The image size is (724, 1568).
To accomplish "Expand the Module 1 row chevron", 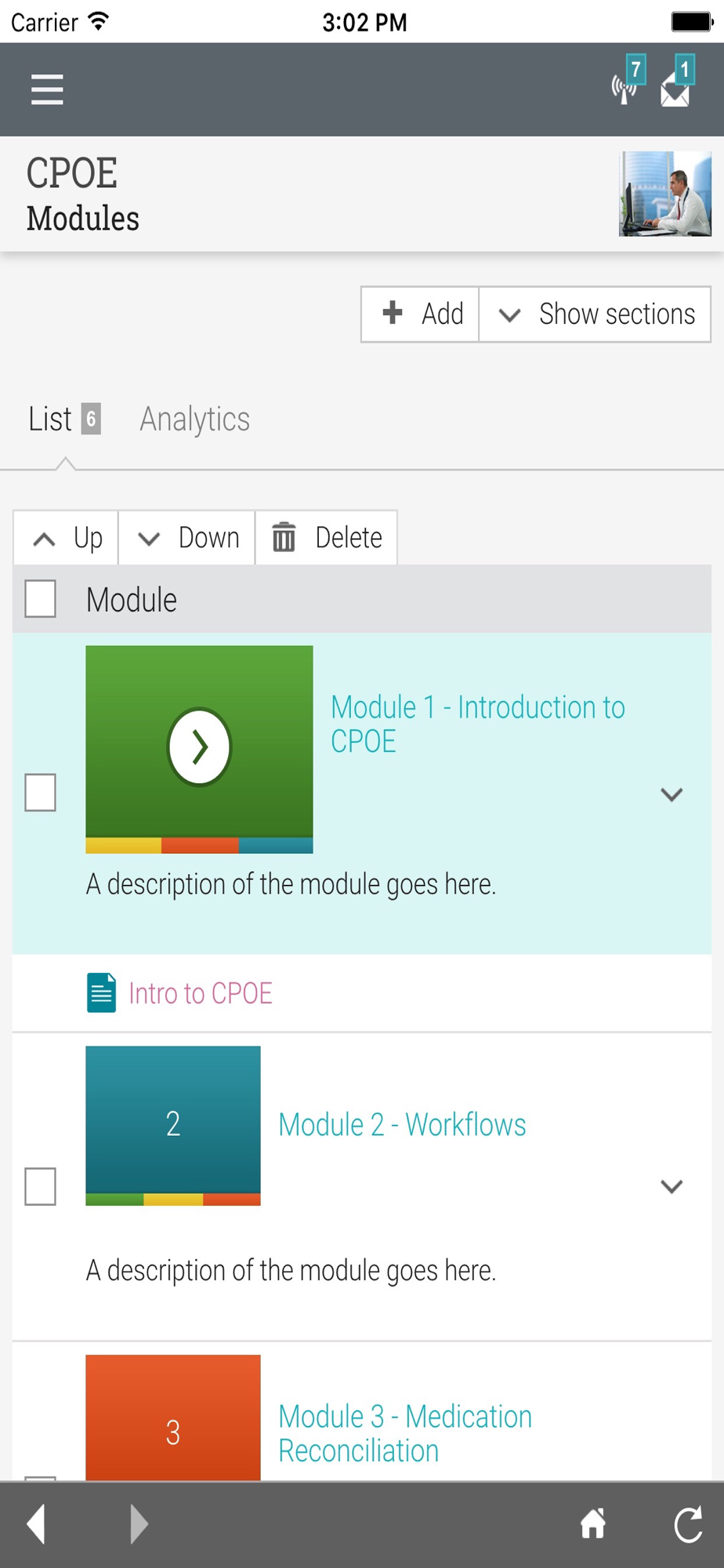I will click(x=672, y=794).
